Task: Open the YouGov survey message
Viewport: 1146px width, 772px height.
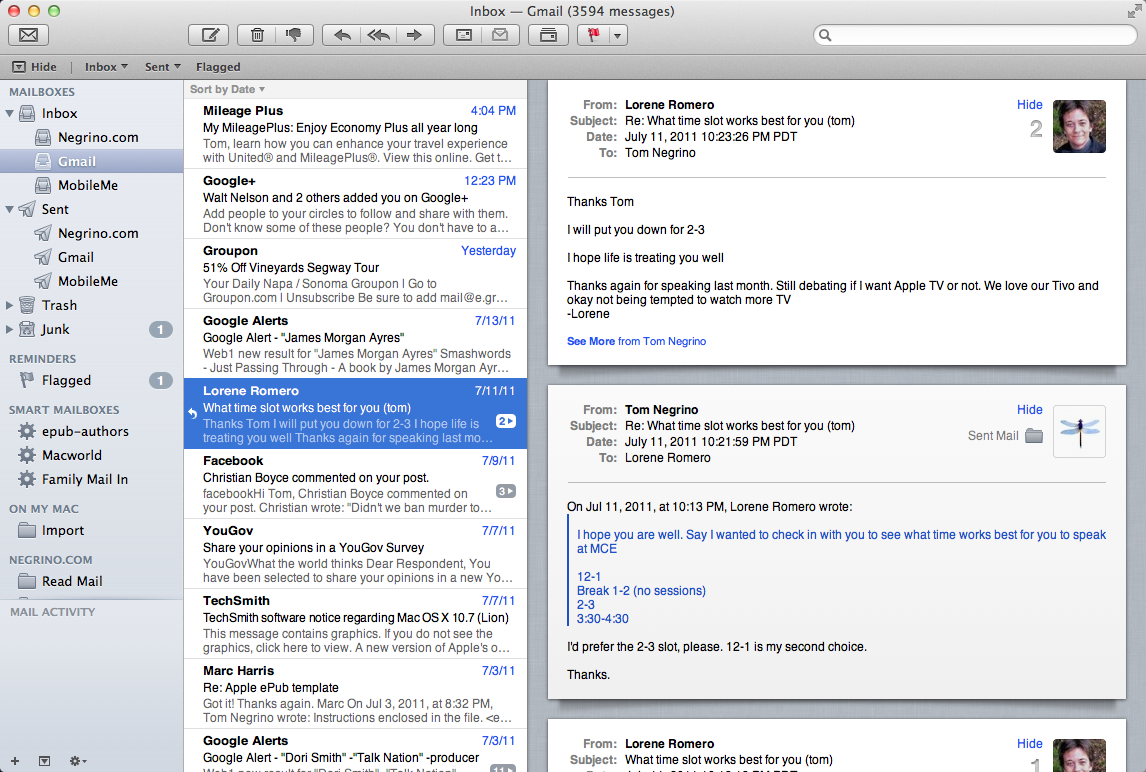Action: (x=355, y=554)
